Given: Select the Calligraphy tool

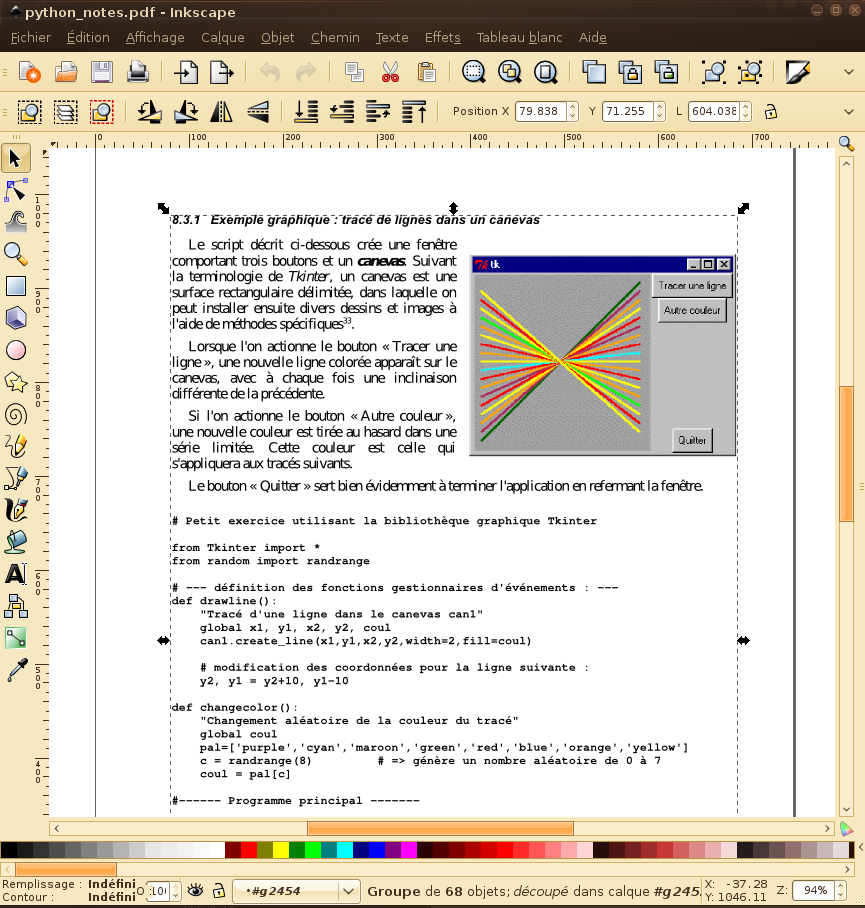Looking at the screenshot, I should pos(16,511).
